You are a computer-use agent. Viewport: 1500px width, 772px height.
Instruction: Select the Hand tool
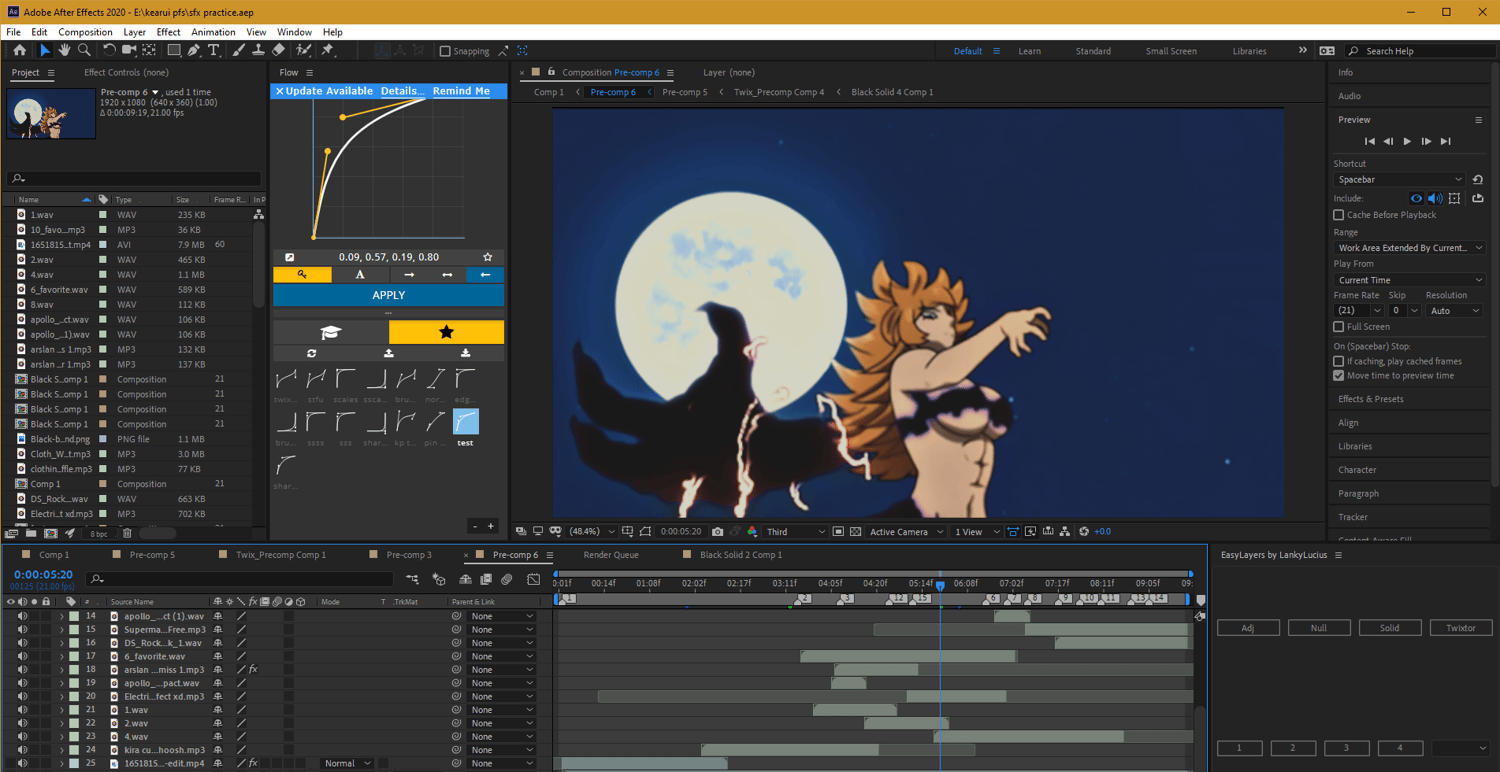pos(64,50)
